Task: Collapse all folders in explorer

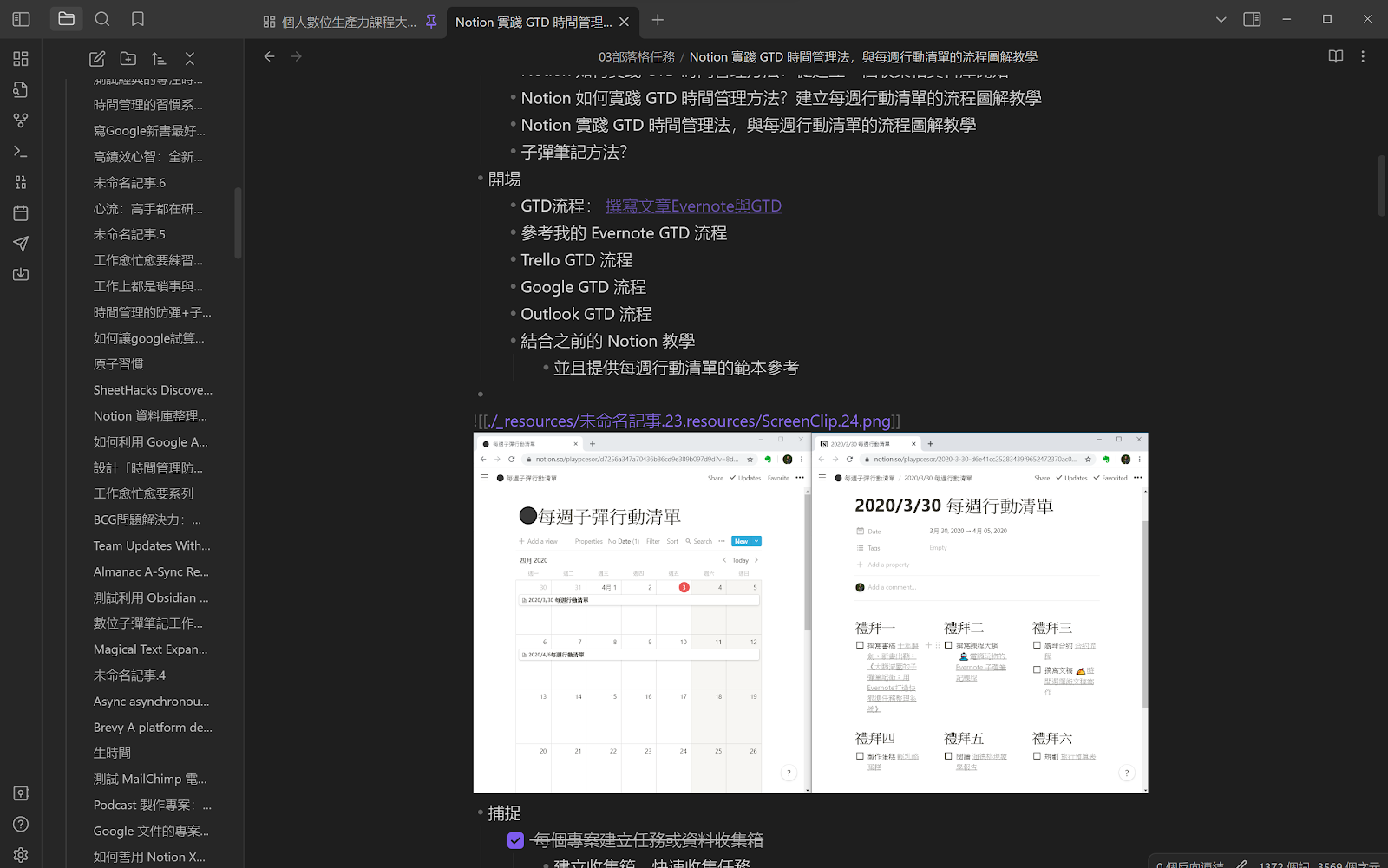Action: click(x=190, y=58)
